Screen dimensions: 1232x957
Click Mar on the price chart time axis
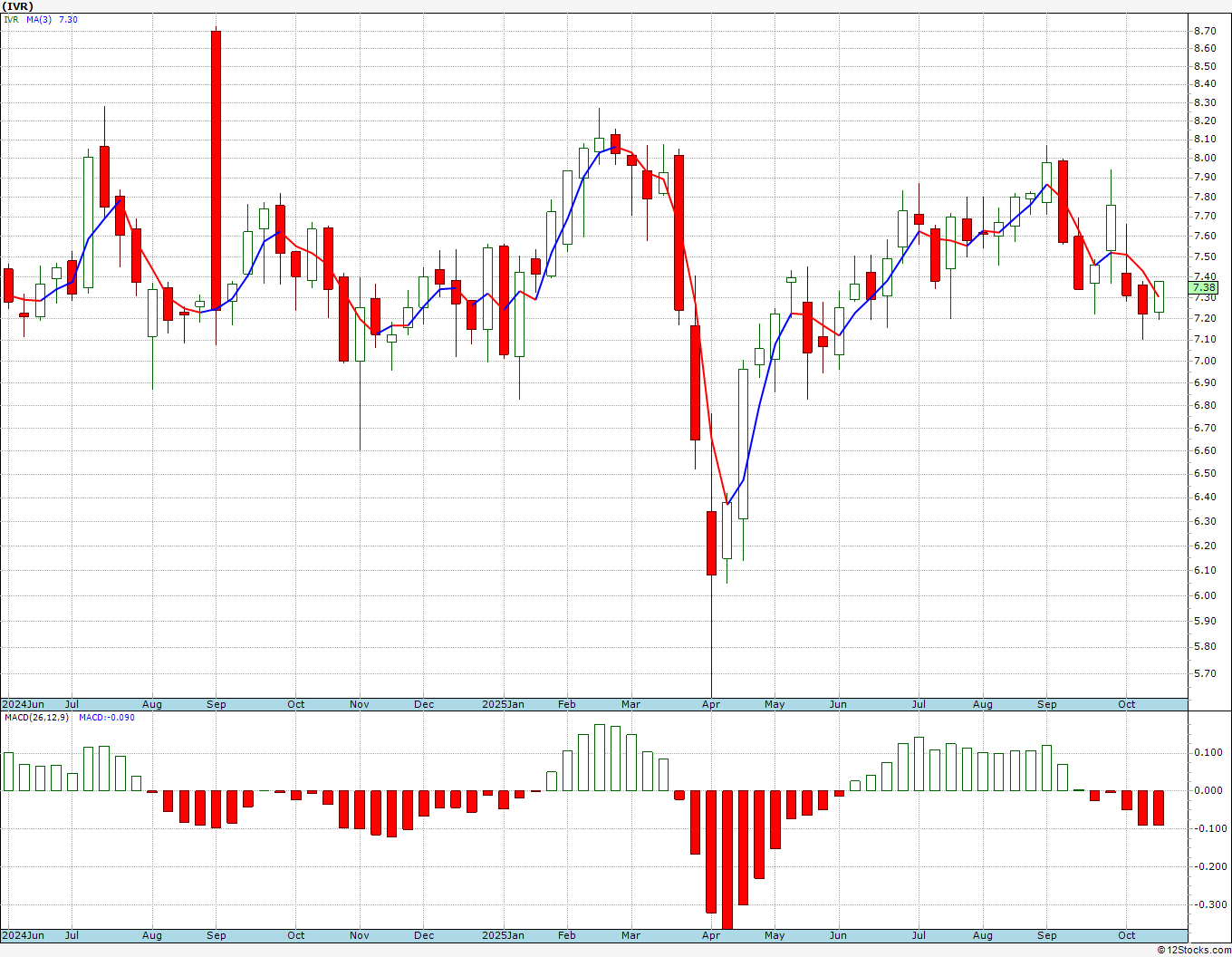pyautogui.click(x=630, y=704)
